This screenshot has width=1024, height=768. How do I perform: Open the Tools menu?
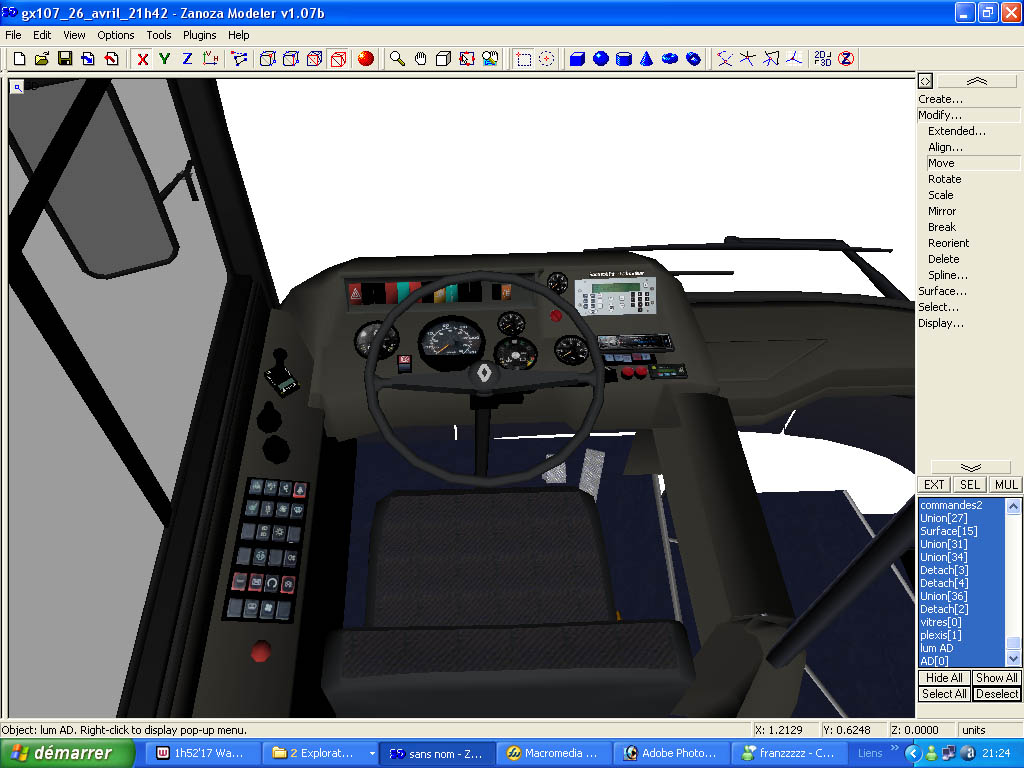click(x=159, y=35)
